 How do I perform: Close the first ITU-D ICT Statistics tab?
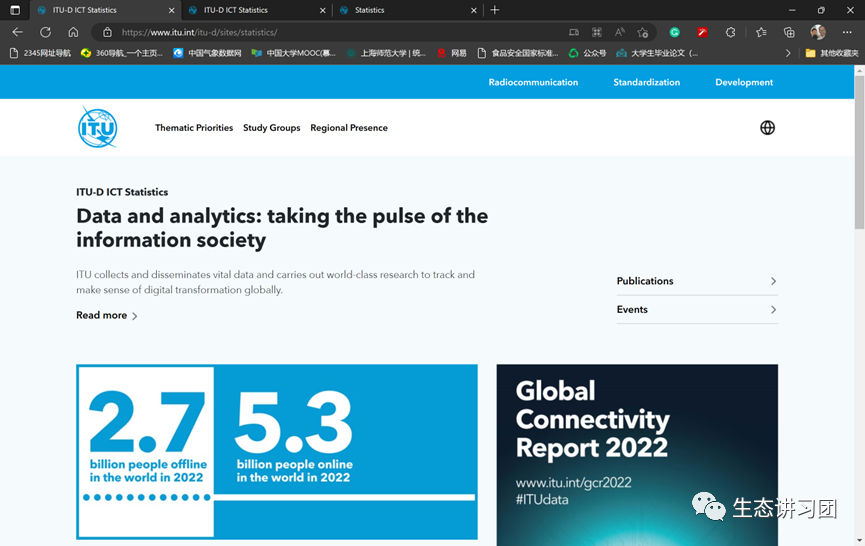(172, 10)
